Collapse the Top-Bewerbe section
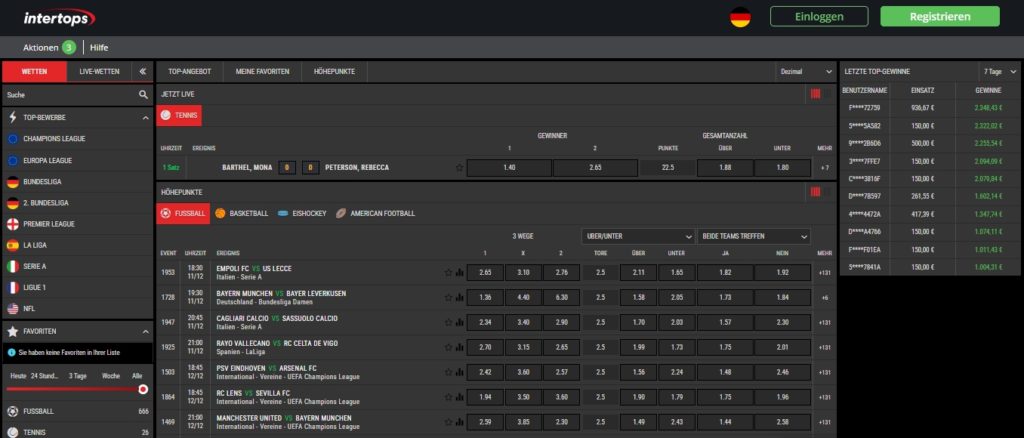Screen dimensions: 1024x438 click(x=145, y=117)
